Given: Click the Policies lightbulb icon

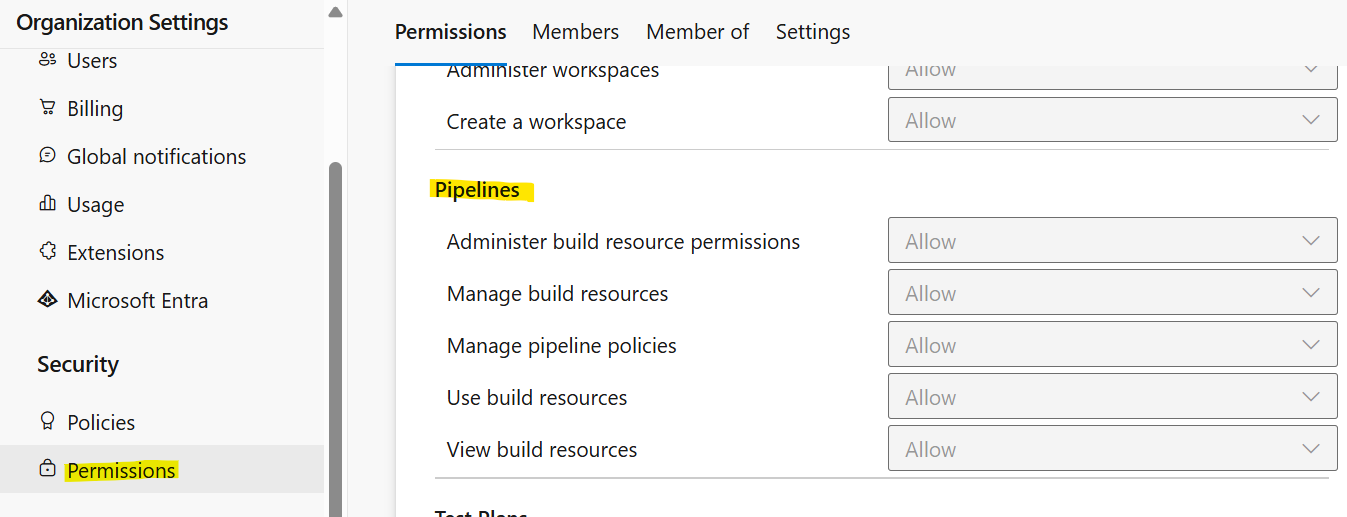Looking at the screenshot, I should coord(47,421).
